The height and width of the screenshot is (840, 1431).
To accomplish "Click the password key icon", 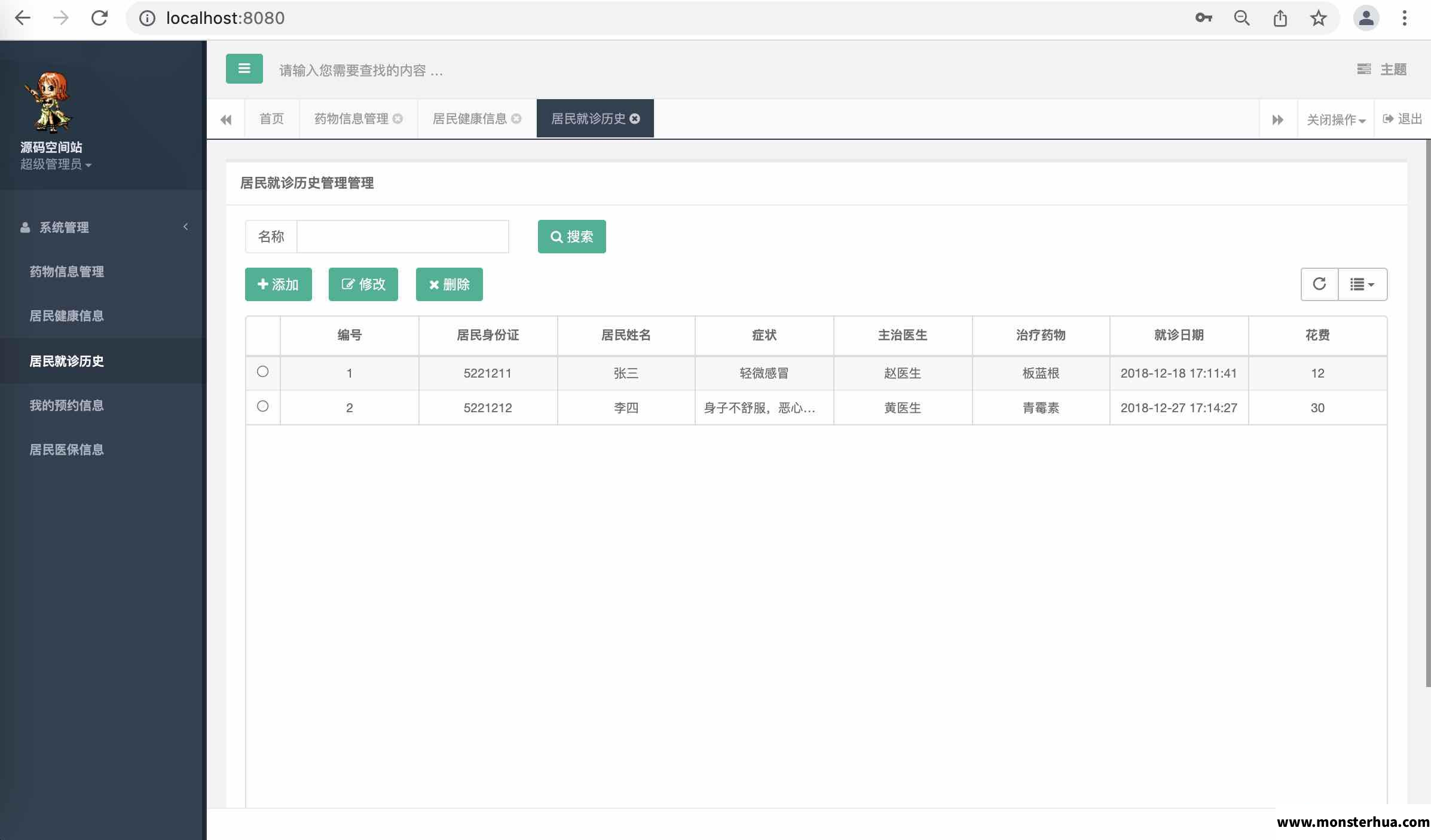I will pyautogui.click(x=1203, y=18).
